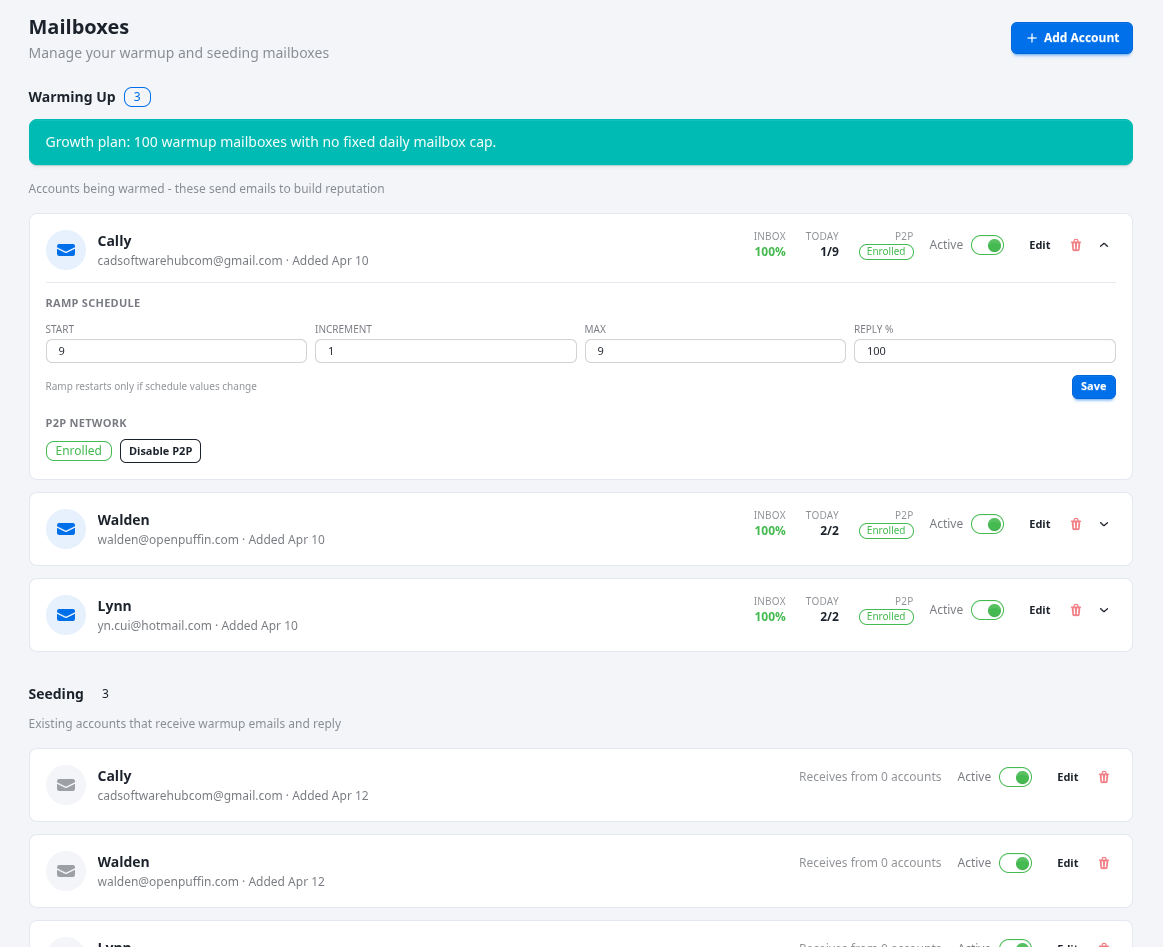Collapse Cally's ramp schedule panel
The height and width of the screenshot is (947, 1163).
(1103, 245)
